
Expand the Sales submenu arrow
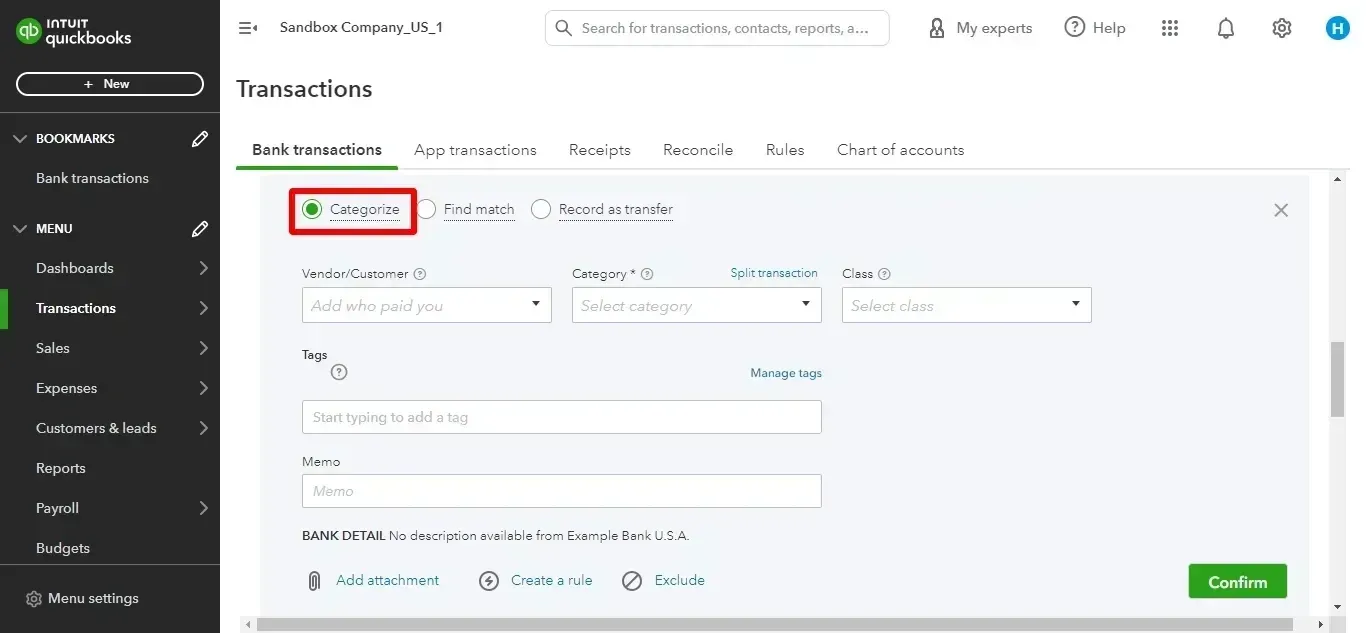tap(203, 348)
